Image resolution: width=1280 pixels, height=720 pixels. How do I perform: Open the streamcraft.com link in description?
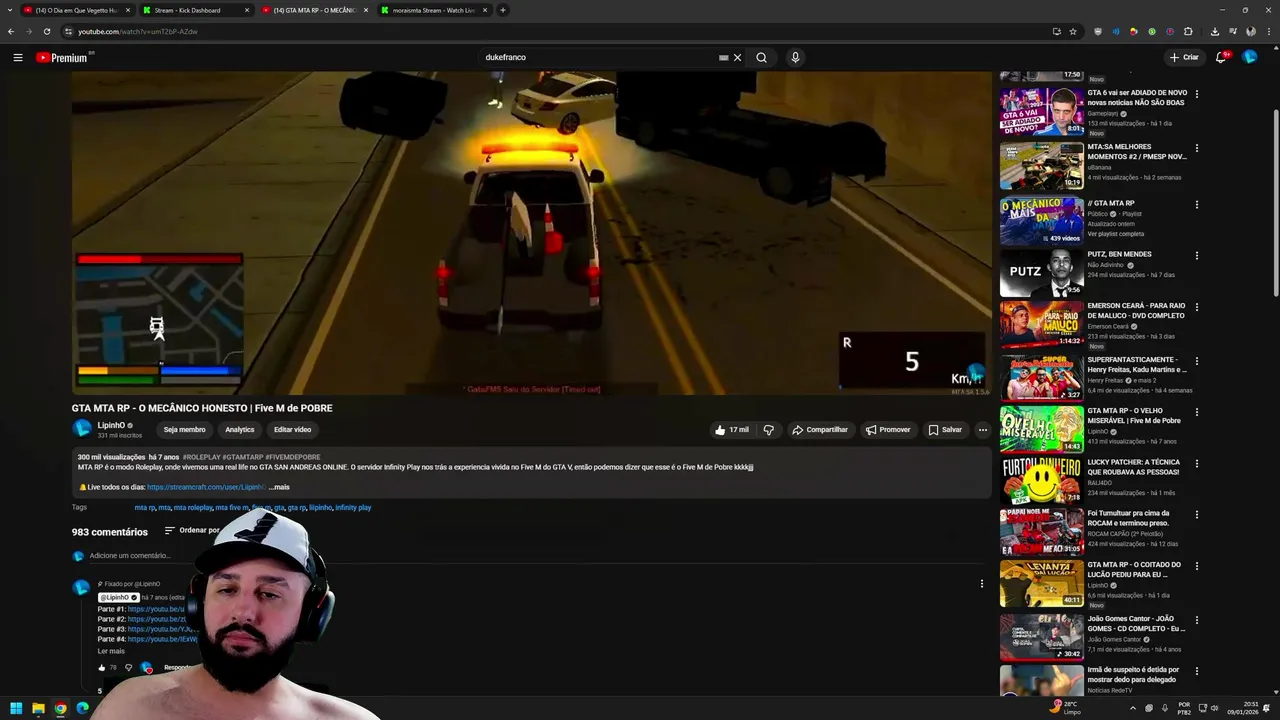tap(205, 487)
